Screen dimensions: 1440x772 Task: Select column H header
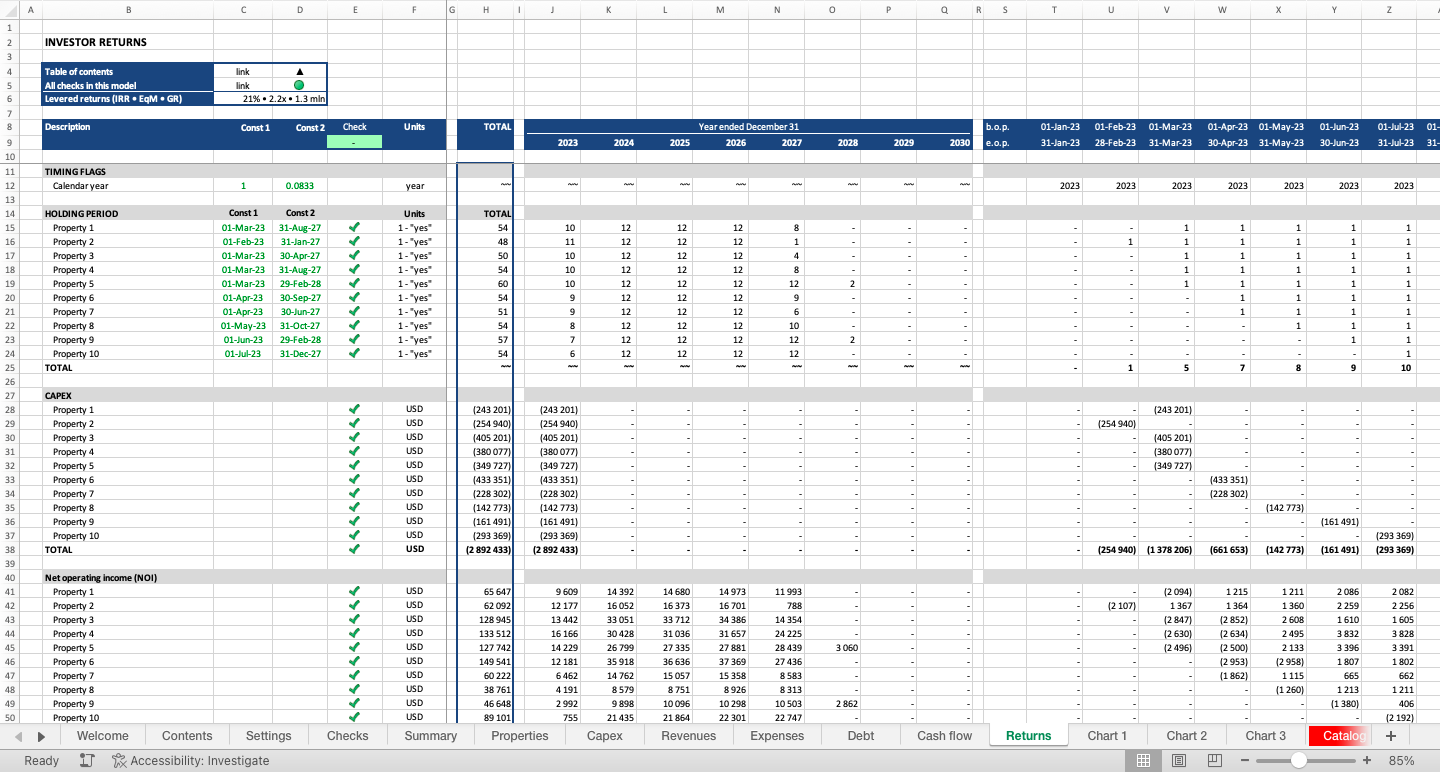486,10
